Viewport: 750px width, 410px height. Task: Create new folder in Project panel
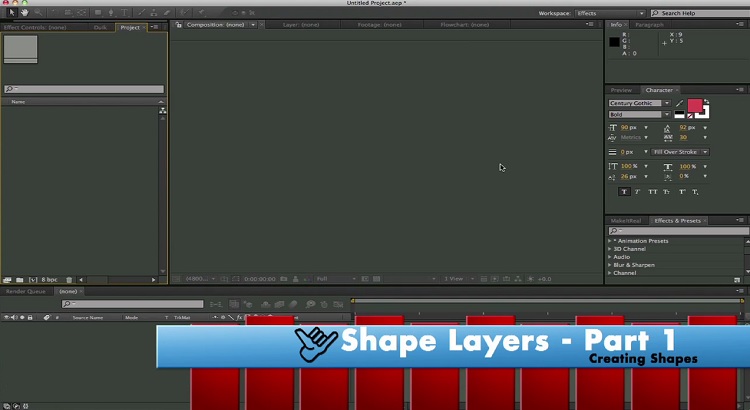[20, 280]
